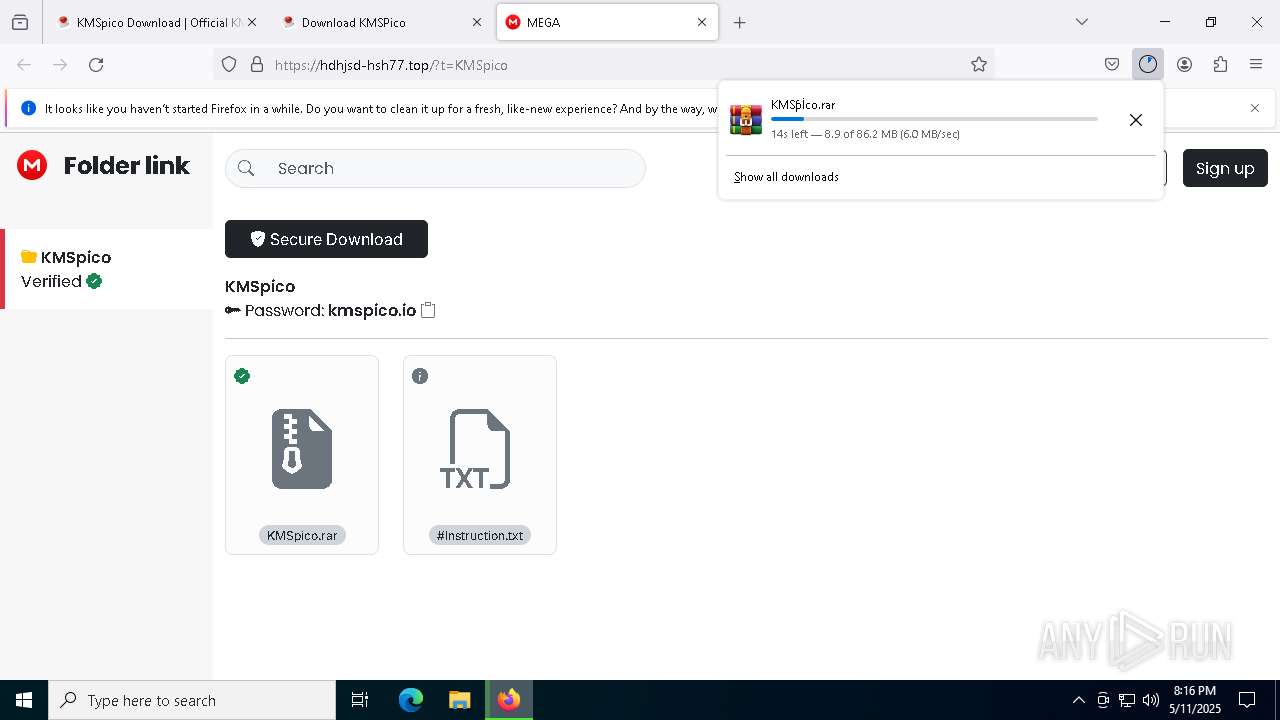Click the Secure Download button
The image size is (1280, 720).
[x=326, y=239]
